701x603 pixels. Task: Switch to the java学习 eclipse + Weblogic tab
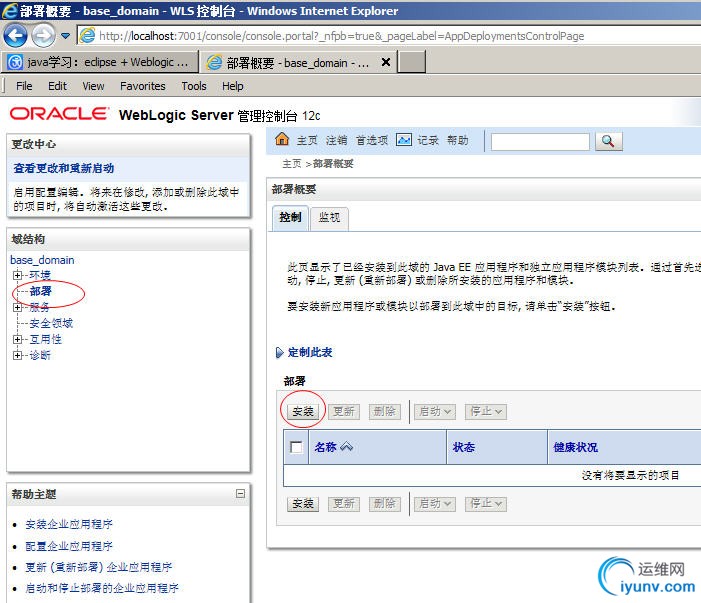tap(101, 62)
